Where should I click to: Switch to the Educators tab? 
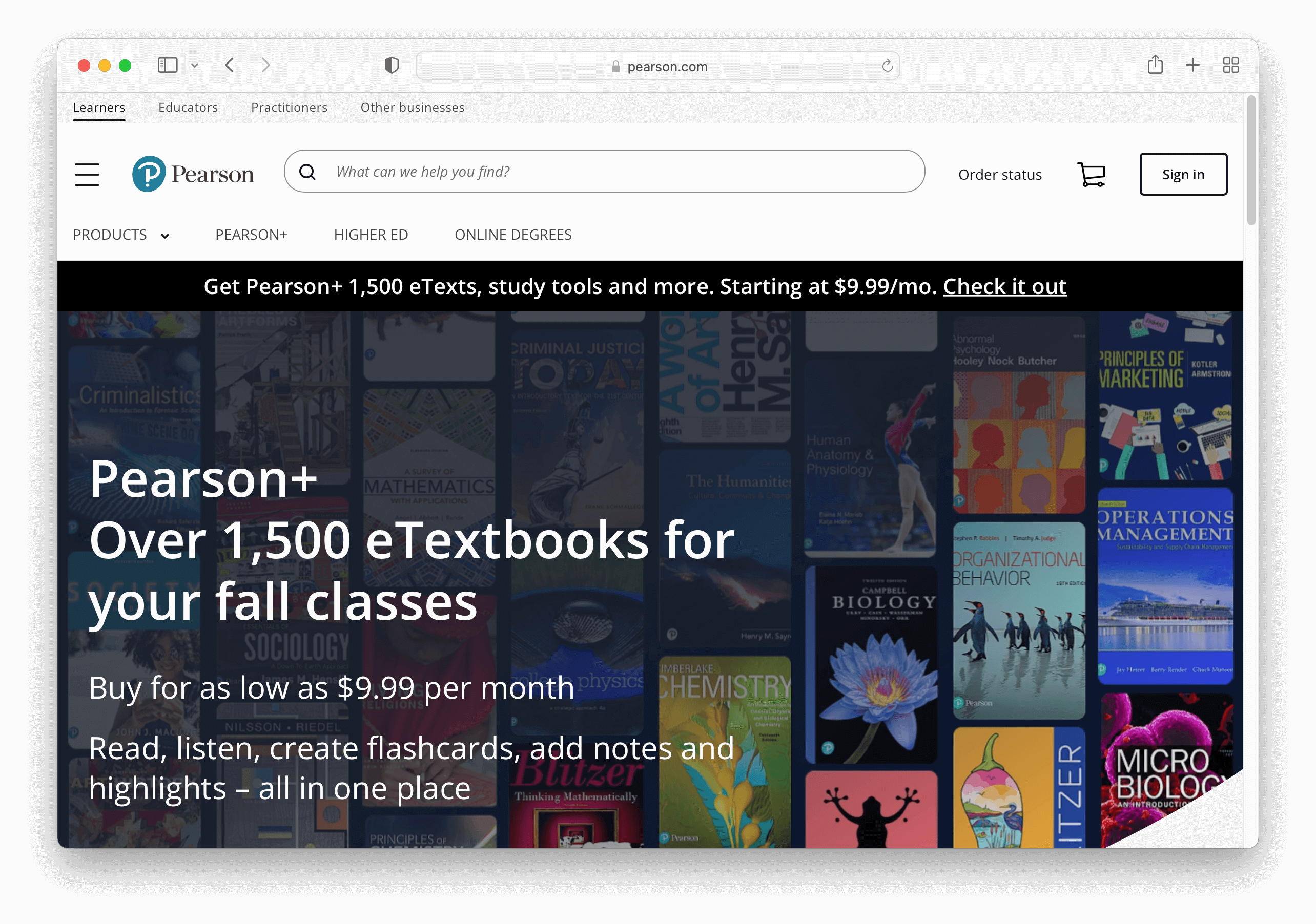[188, 107]
